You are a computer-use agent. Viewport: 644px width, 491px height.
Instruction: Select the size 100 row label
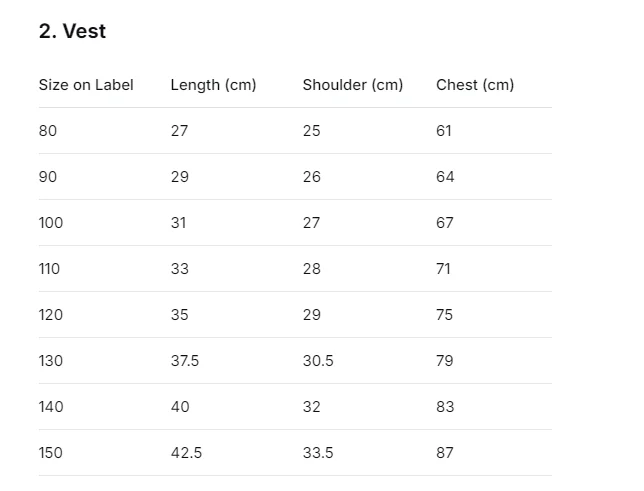(51, 223)
